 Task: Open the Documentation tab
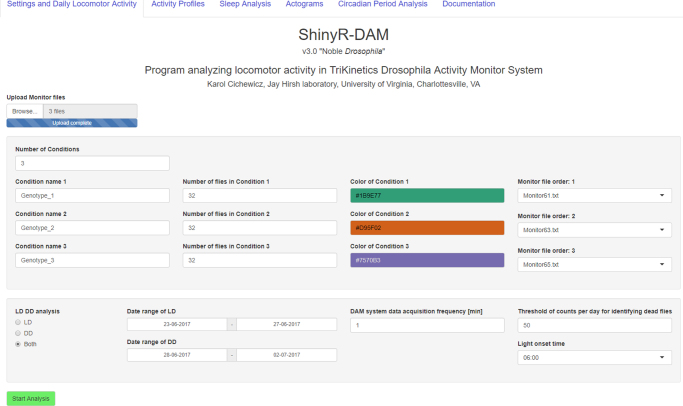click(x=469, y=4)
